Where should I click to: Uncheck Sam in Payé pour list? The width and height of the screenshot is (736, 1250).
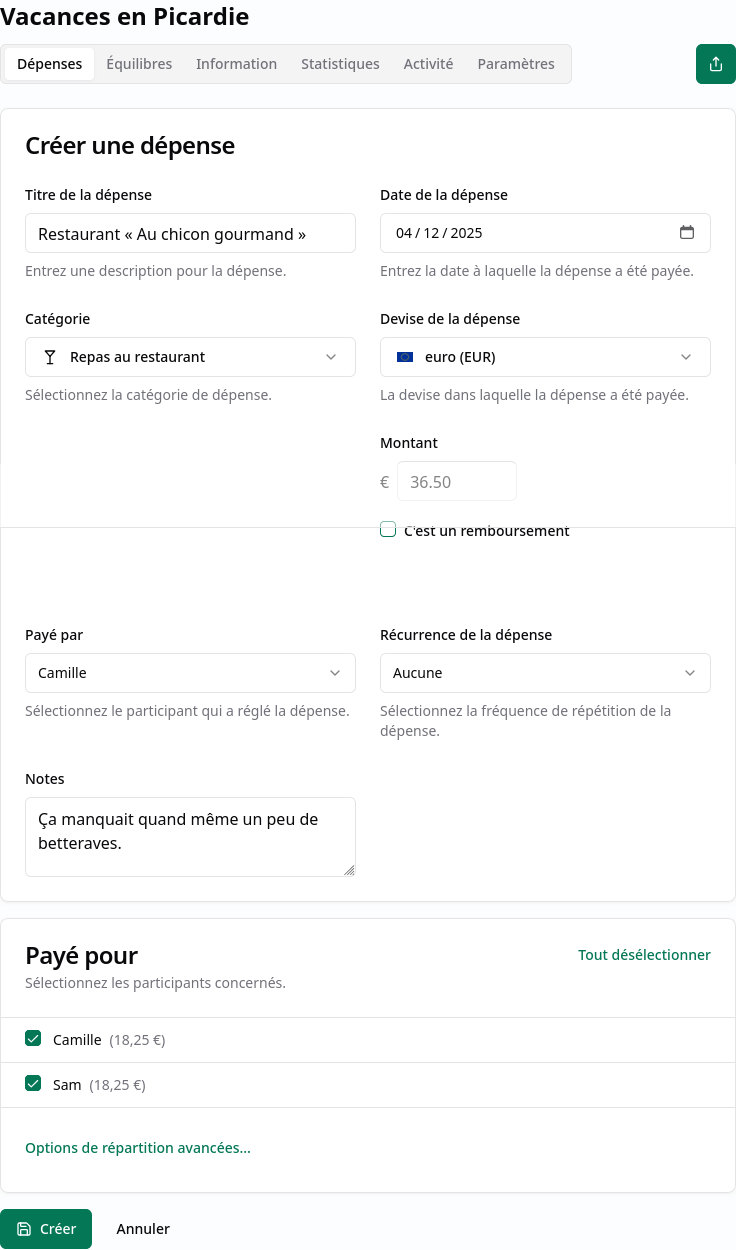pyautogui.click(x=33, y=1084)
